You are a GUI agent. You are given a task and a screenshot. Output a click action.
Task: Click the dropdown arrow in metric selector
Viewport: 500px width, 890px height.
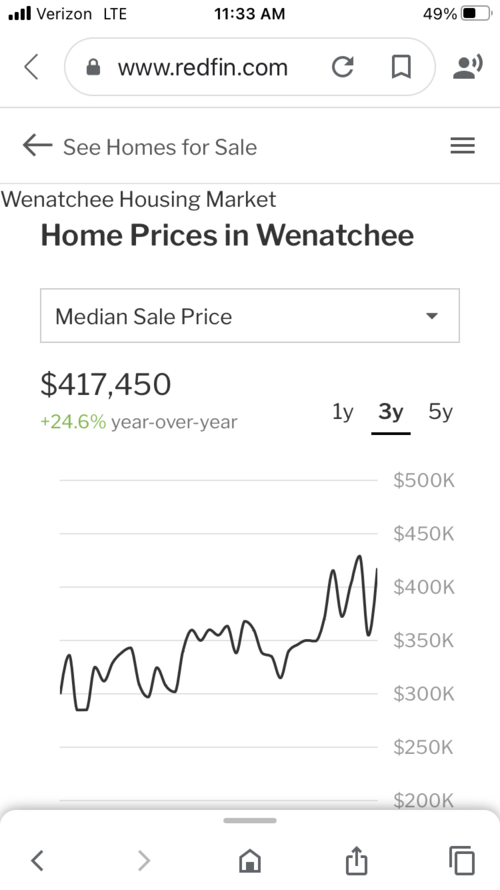coord(432,316)
